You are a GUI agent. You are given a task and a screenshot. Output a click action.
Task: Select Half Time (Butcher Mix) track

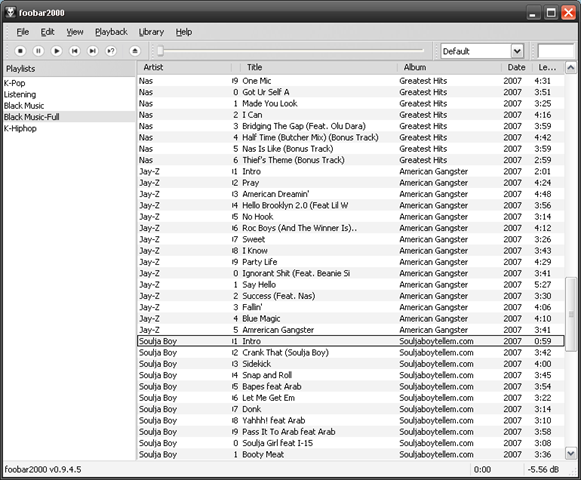click(351, 138)
